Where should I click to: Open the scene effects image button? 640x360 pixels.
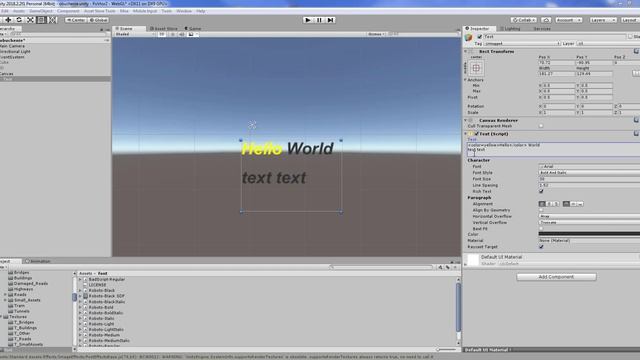[191, 34]
